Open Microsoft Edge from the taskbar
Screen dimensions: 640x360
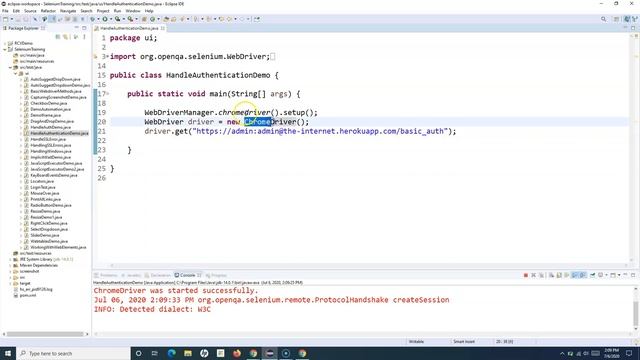click(171, 353)
